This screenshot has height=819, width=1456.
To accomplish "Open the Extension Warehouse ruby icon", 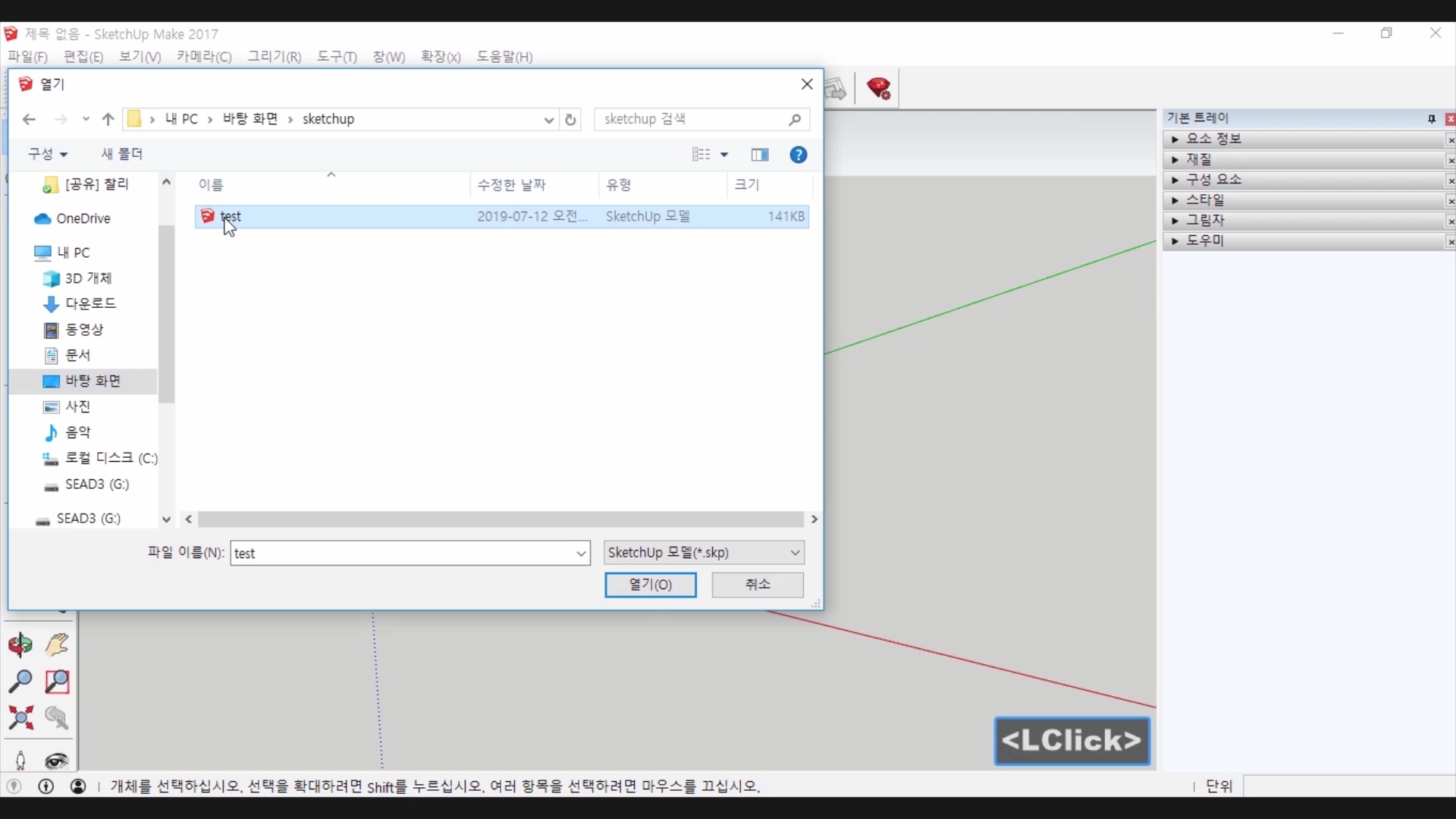I will tap(879, 89).
